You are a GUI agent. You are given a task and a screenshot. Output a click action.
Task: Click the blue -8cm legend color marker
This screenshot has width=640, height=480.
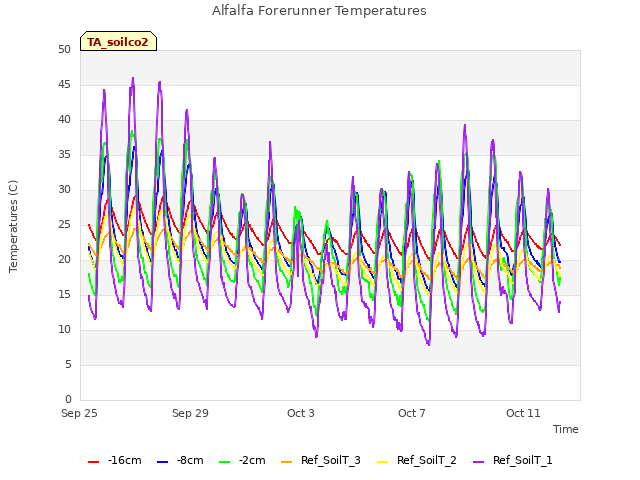(x=162, y=462)
